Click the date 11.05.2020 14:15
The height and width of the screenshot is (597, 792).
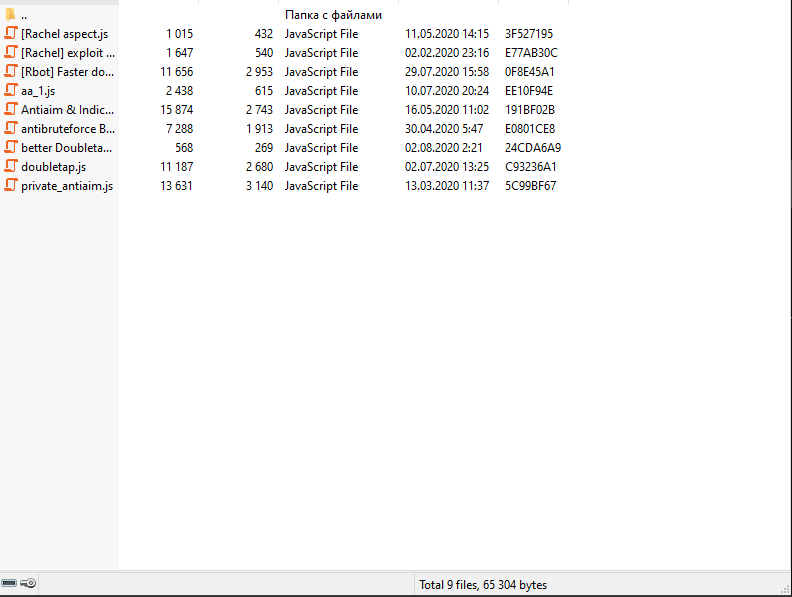pos(447,34)
